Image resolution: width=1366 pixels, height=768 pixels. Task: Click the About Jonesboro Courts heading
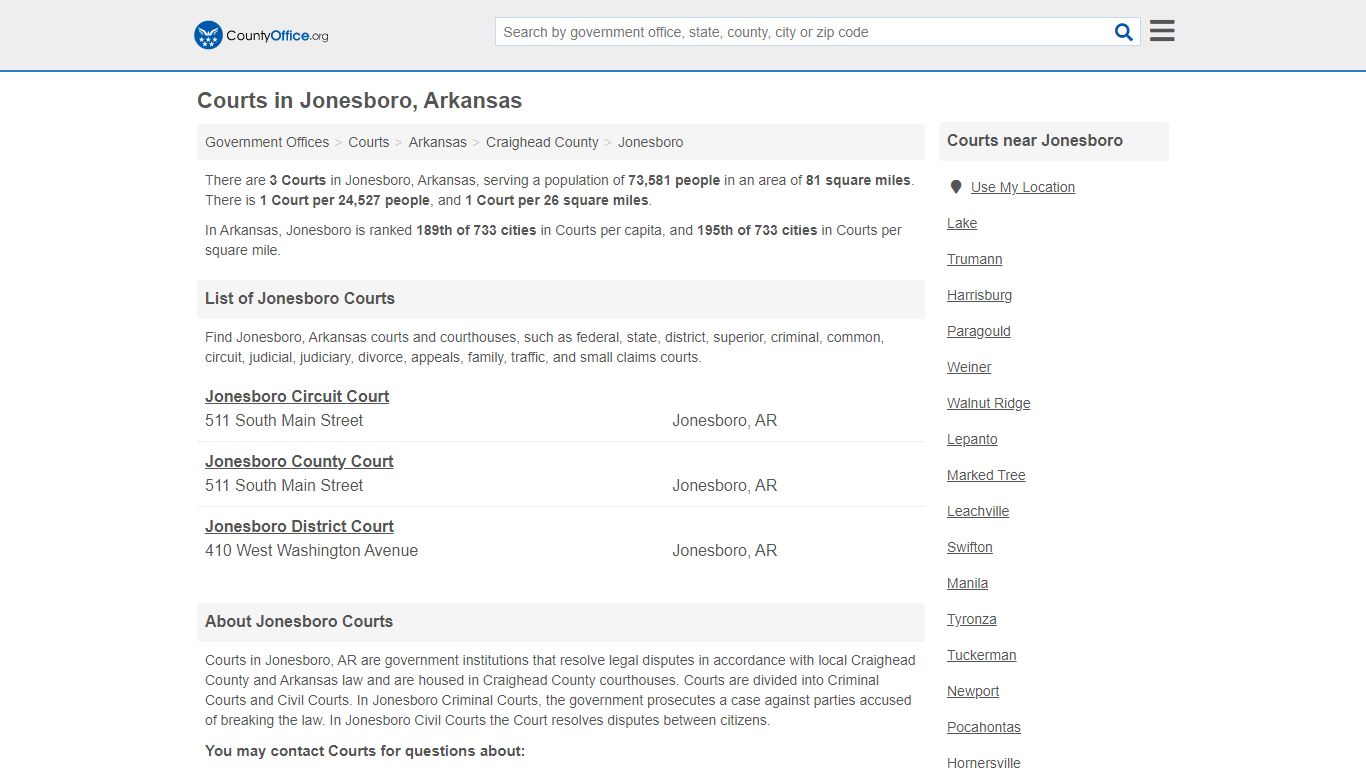[x=299, y=621]
